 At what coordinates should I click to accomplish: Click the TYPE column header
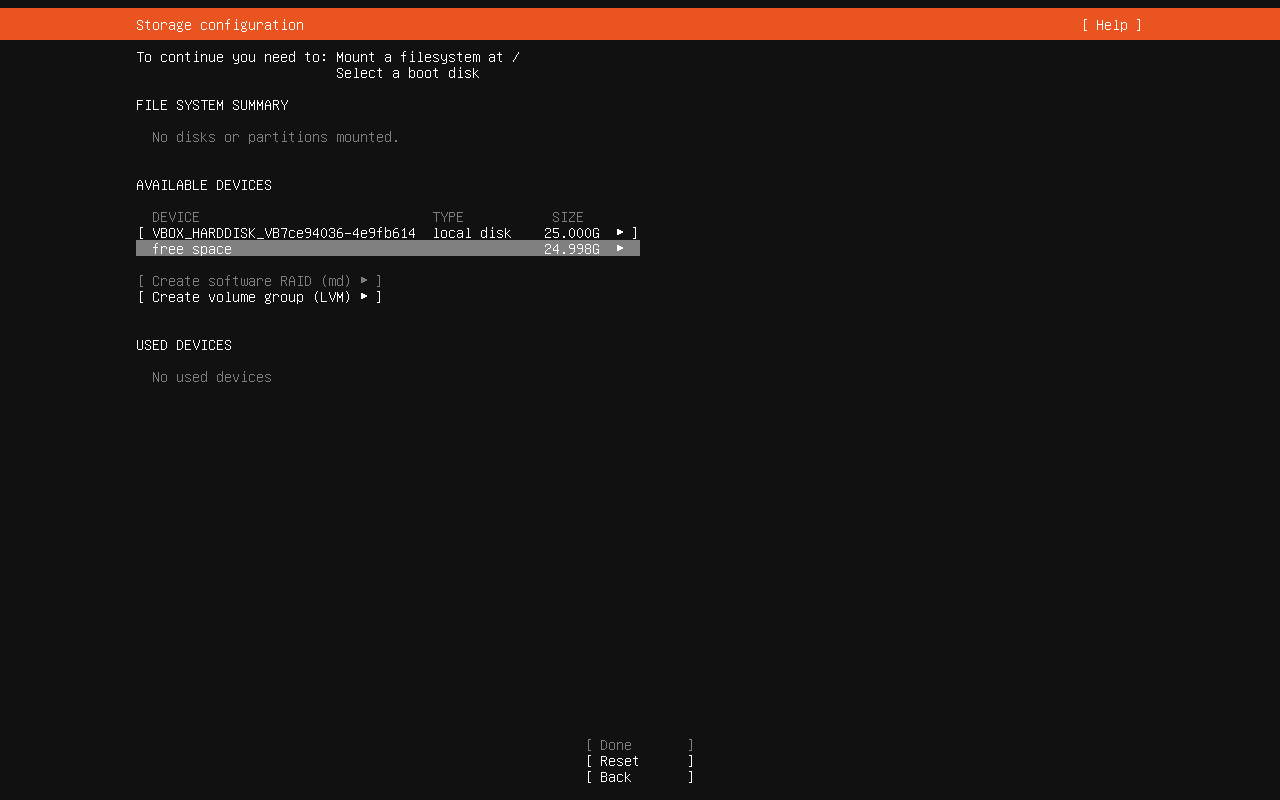pyautogui.click(x=448, y=217)
